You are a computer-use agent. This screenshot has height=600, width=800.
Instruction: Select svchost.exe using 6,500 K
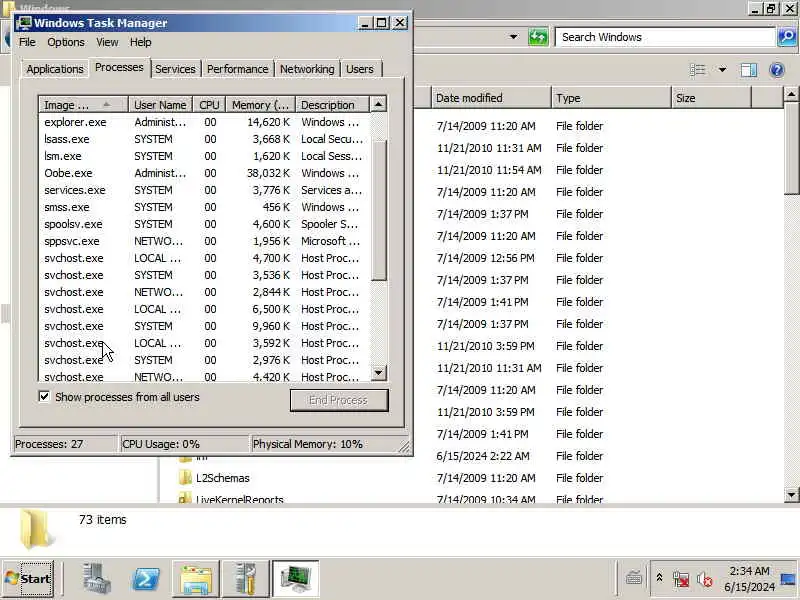pos(204,309)
